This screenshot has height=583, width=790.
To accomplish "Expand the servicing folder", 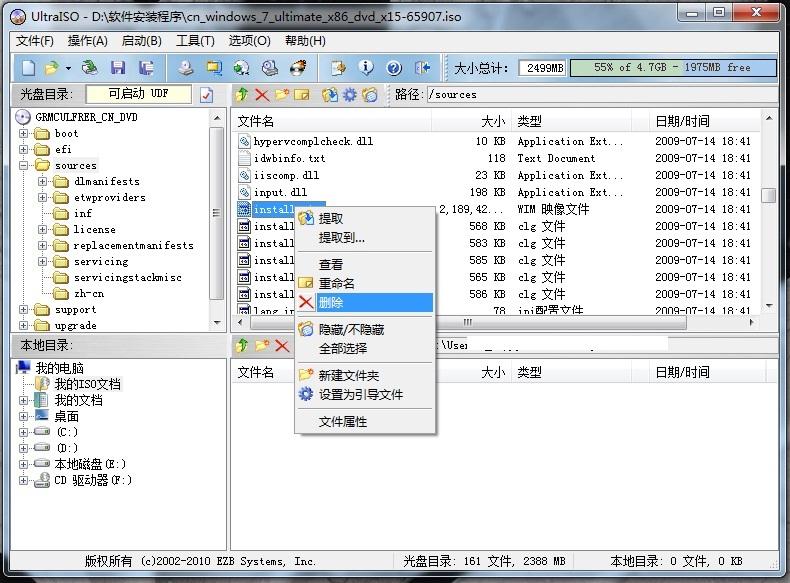I will [x=43, y=262].
